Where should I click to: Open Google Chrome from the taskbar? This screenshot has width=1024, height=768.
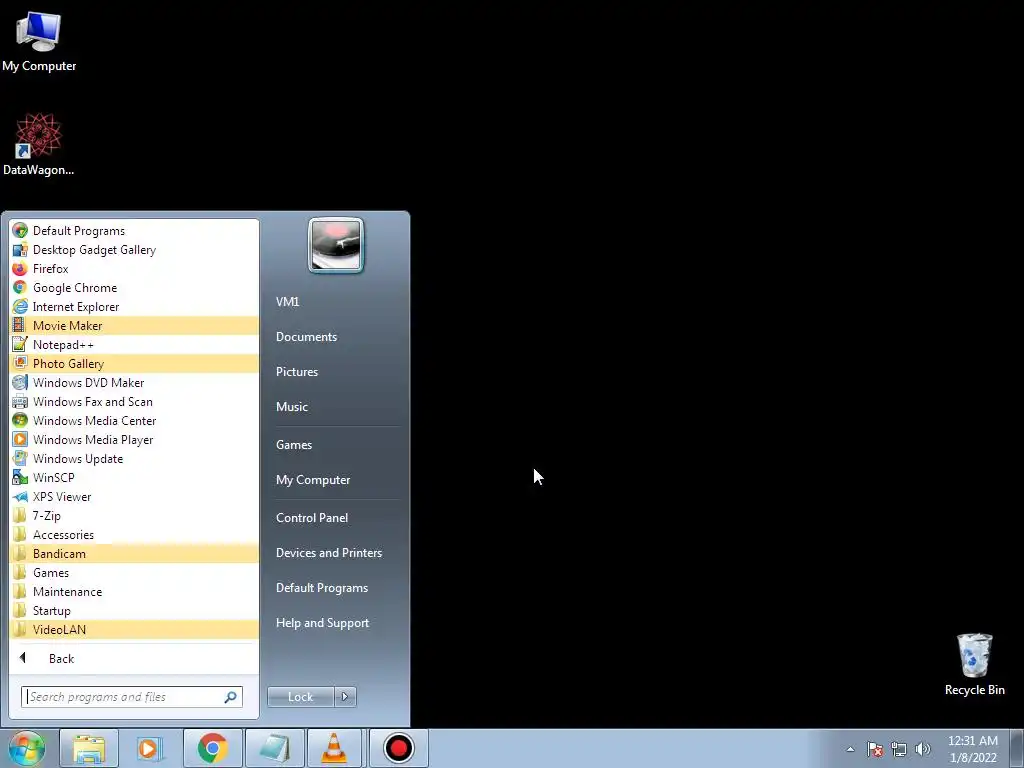212,748
